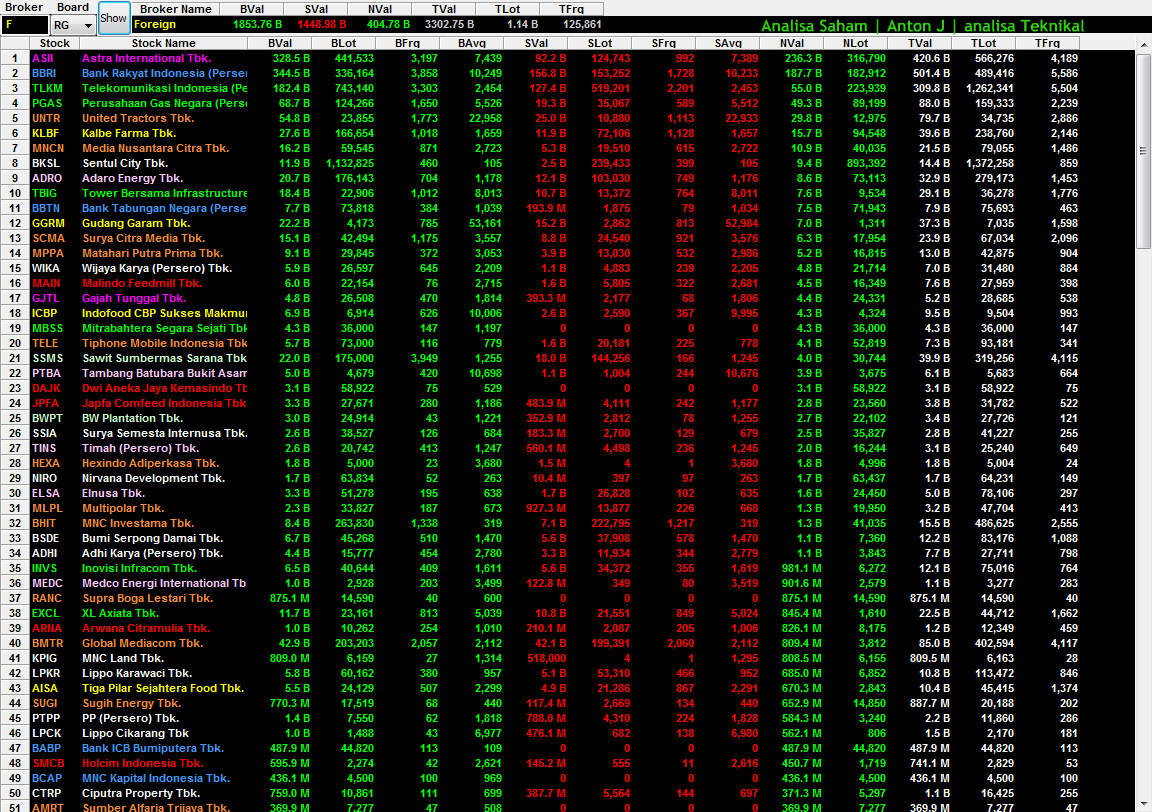Select the BBRI stock code
Image resolution: width=1152 pixels, height=812 pixels.
point(44,73)
